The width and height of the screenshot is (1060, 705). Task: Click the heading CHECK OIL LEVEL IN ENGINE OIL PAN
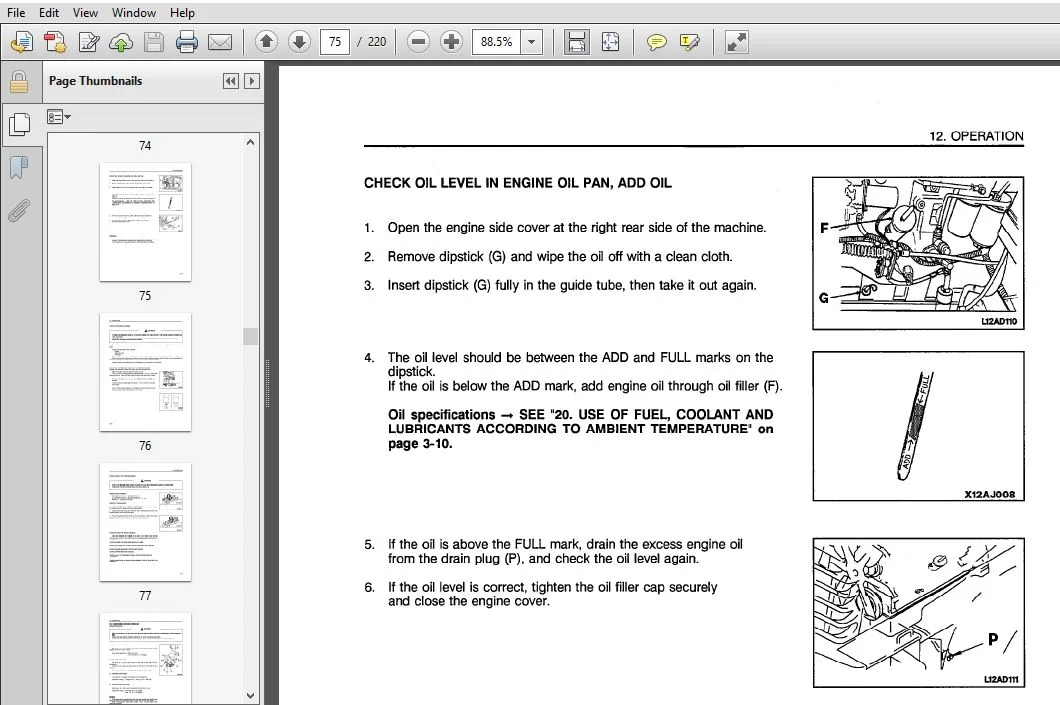(518, 183)
